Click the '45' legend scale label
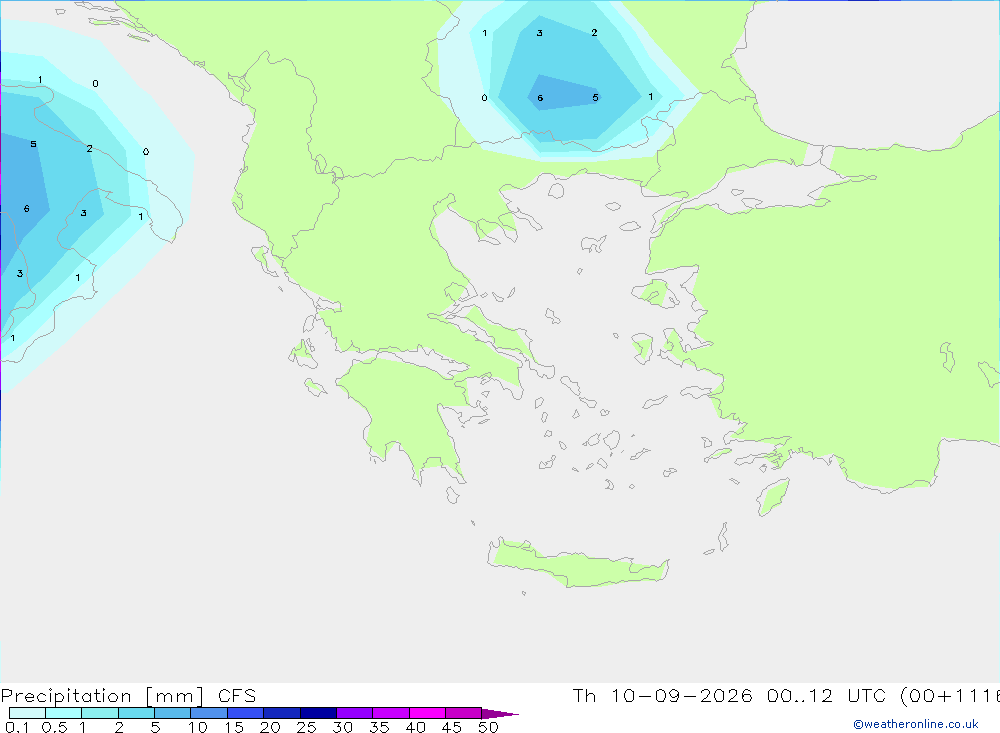The width and height of the screenshot is (1000, 733). 452,727
